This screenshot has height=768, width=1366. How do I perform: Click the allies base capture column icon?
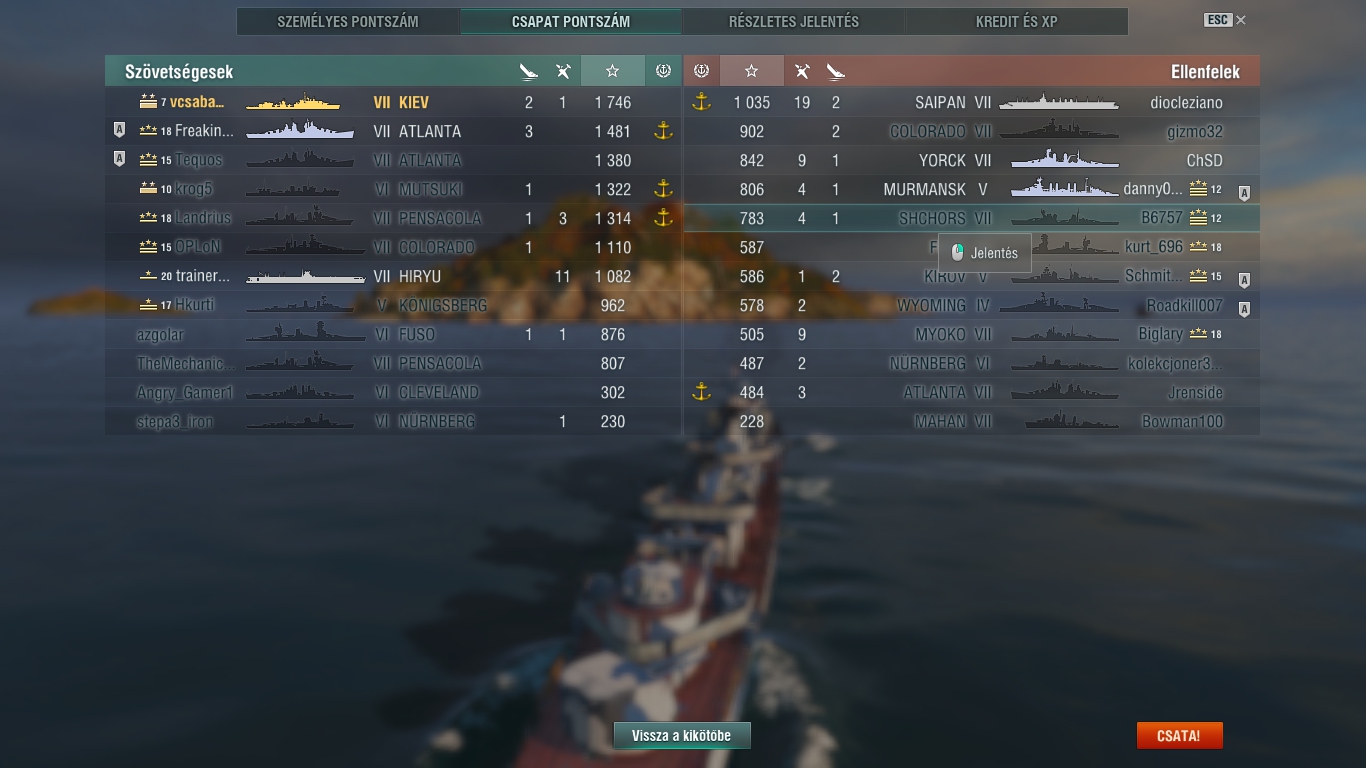pyautogui.click(x=662, y=71)
